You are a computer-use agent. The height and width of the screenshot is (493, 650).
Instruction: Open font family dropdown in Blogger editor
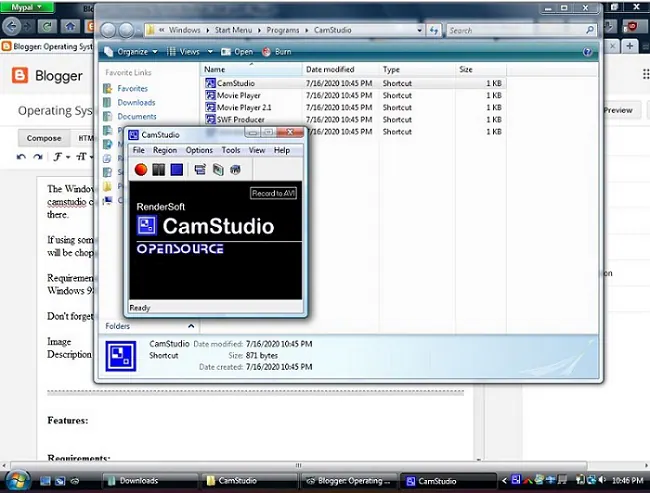pos(62,157)
